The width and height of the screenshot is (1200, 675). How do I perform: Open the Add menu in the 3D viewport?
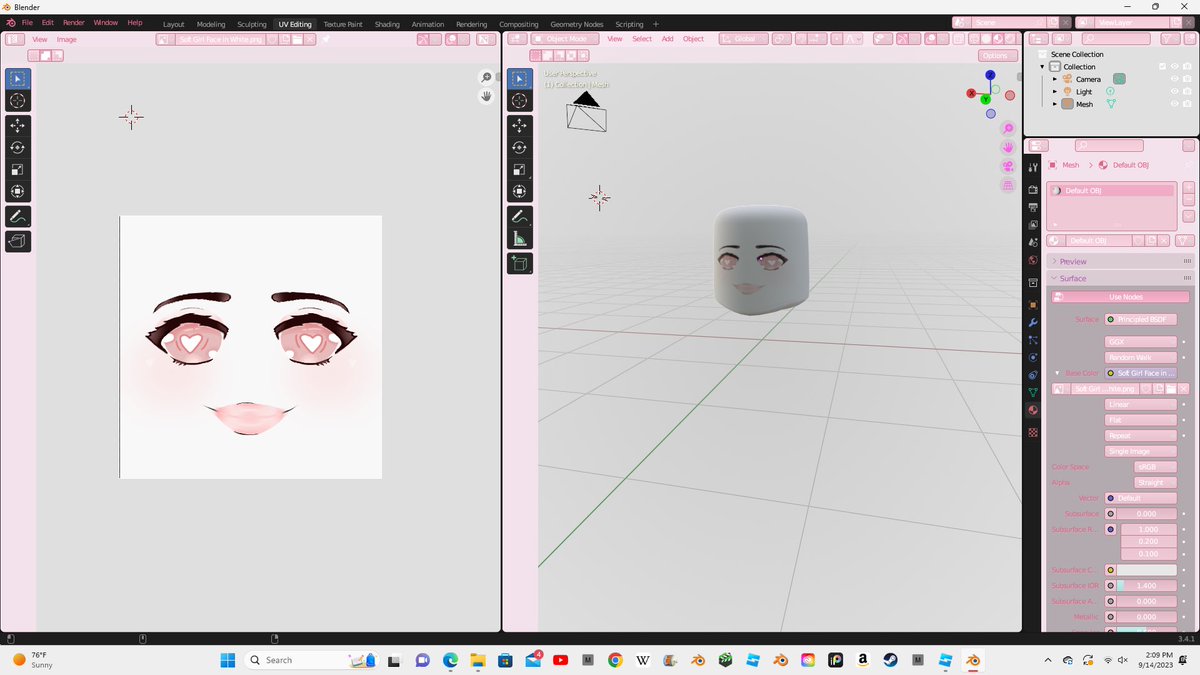pos(667,39)
